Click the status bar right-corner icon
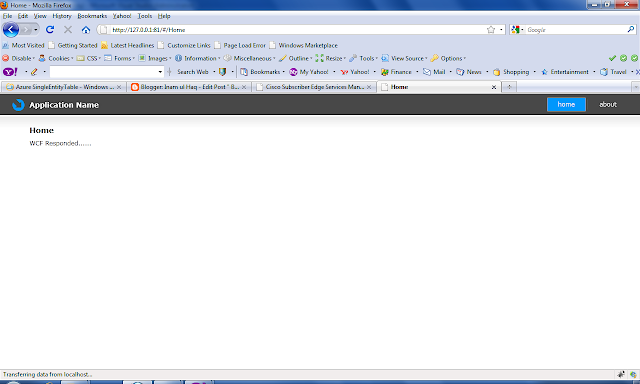This screenshot has width=640, height=384. [633, 374]
